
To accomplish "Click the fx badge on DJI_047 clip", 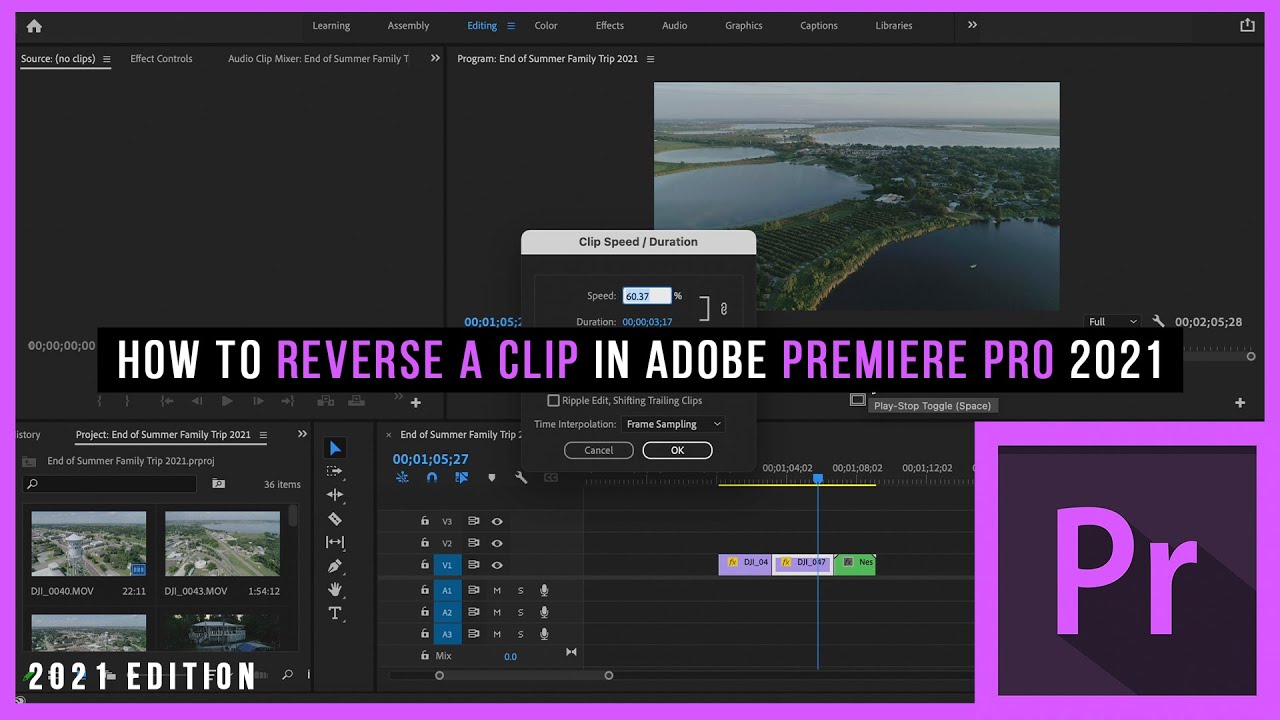I will coord(786,563).
